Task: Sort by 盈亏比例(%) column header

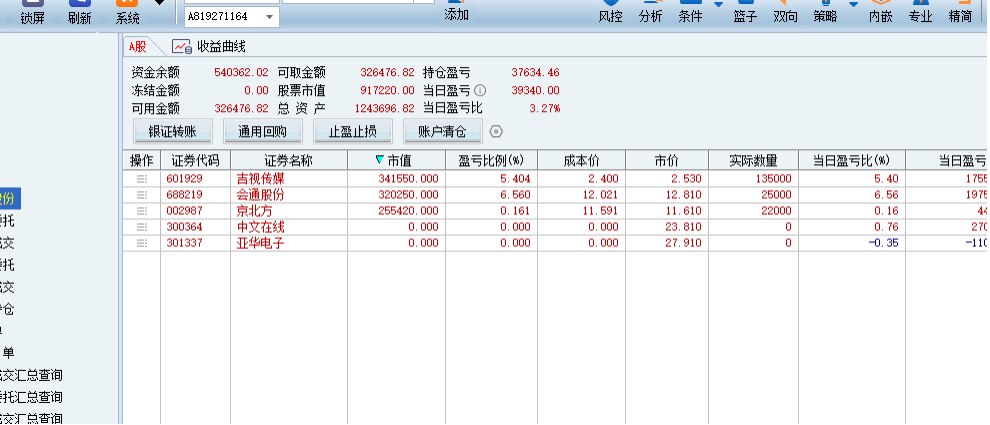Action: pos(491,160)
